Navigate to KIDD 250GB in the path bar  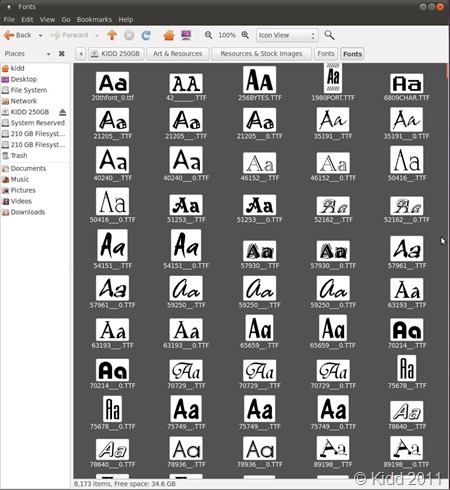point(116,54)
